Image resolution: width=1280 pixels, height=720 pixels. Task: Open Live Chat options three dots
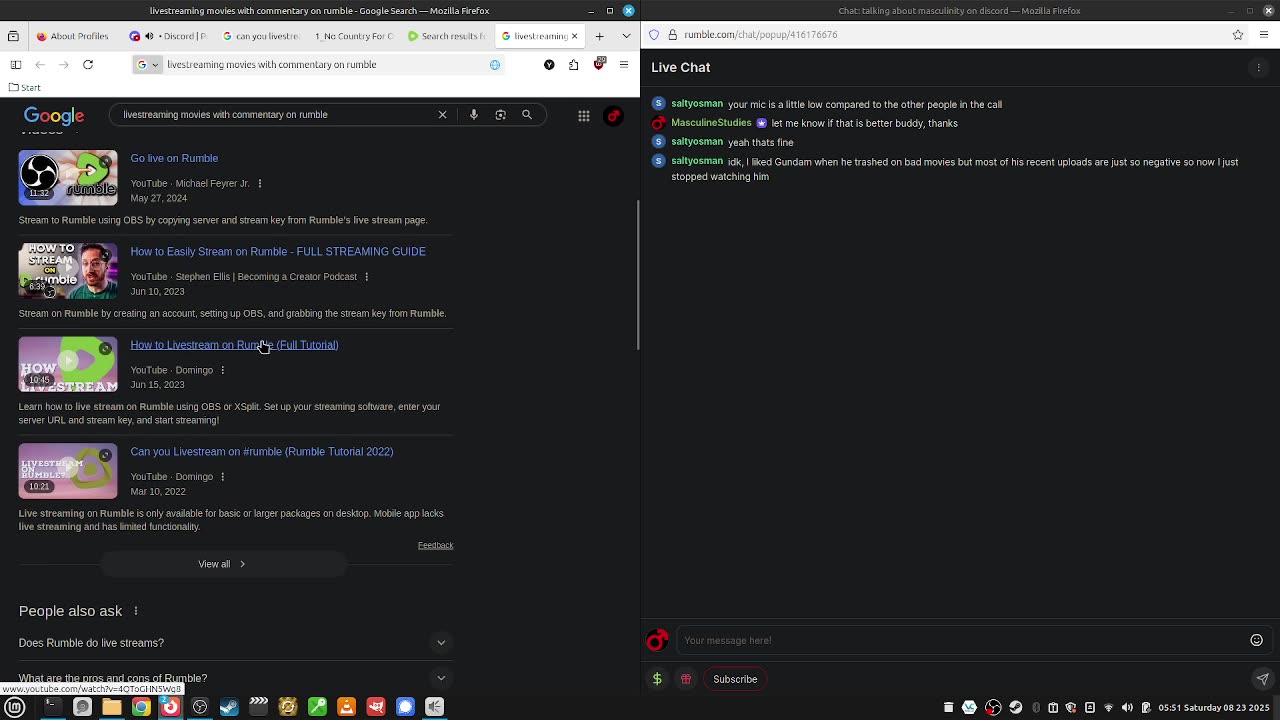tap(1259, 68)
